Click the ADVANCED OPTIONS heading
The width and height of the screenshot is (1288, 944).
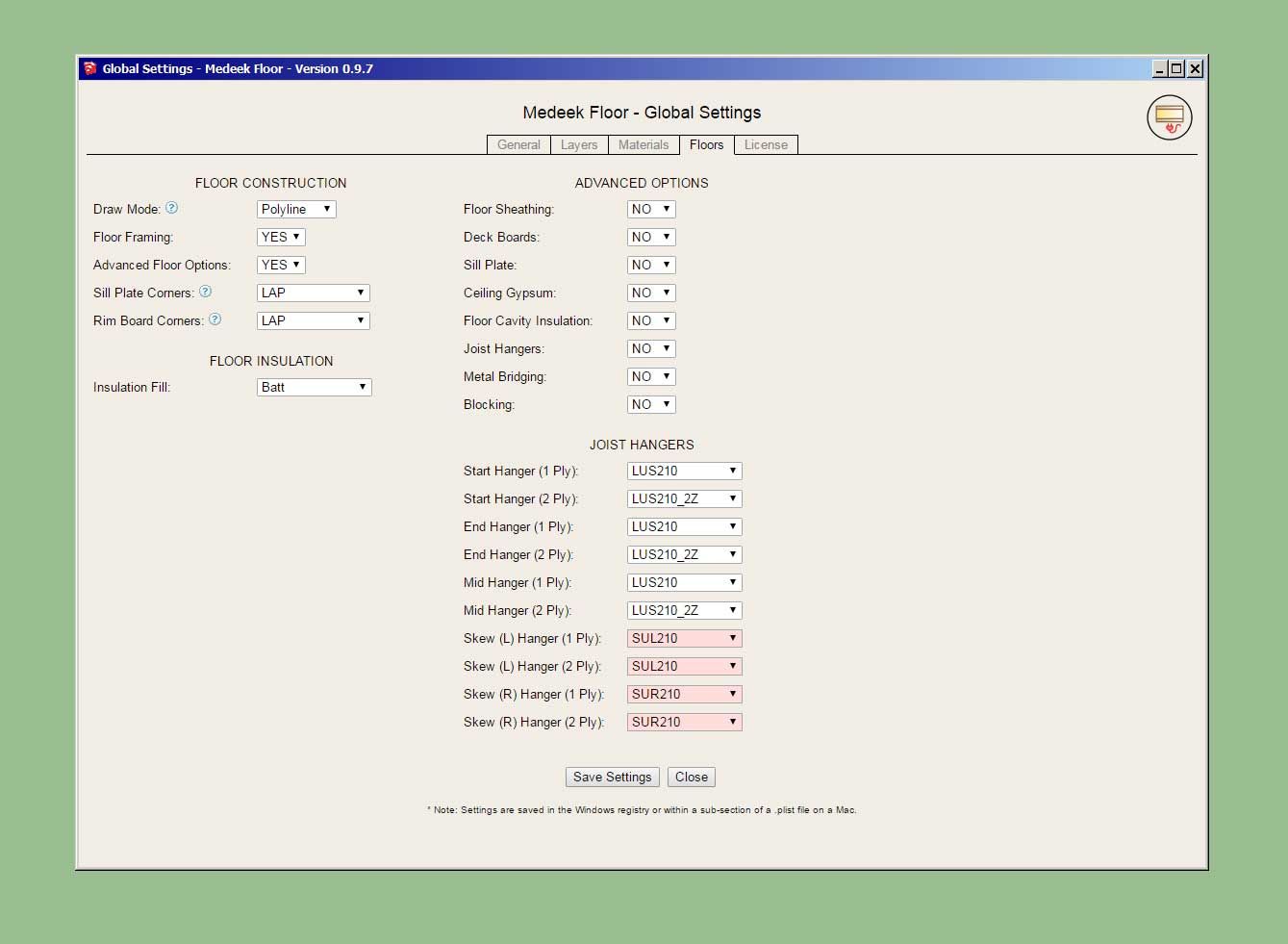[642, 183]
